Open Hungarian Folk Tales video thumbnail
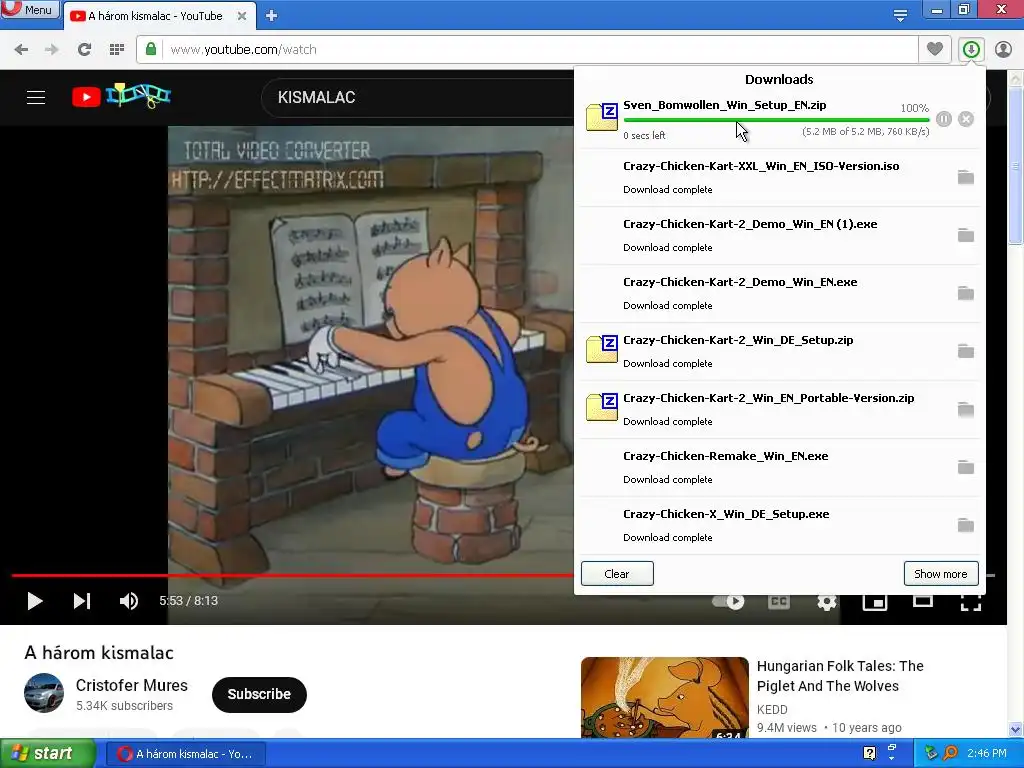 pos(665,697)
